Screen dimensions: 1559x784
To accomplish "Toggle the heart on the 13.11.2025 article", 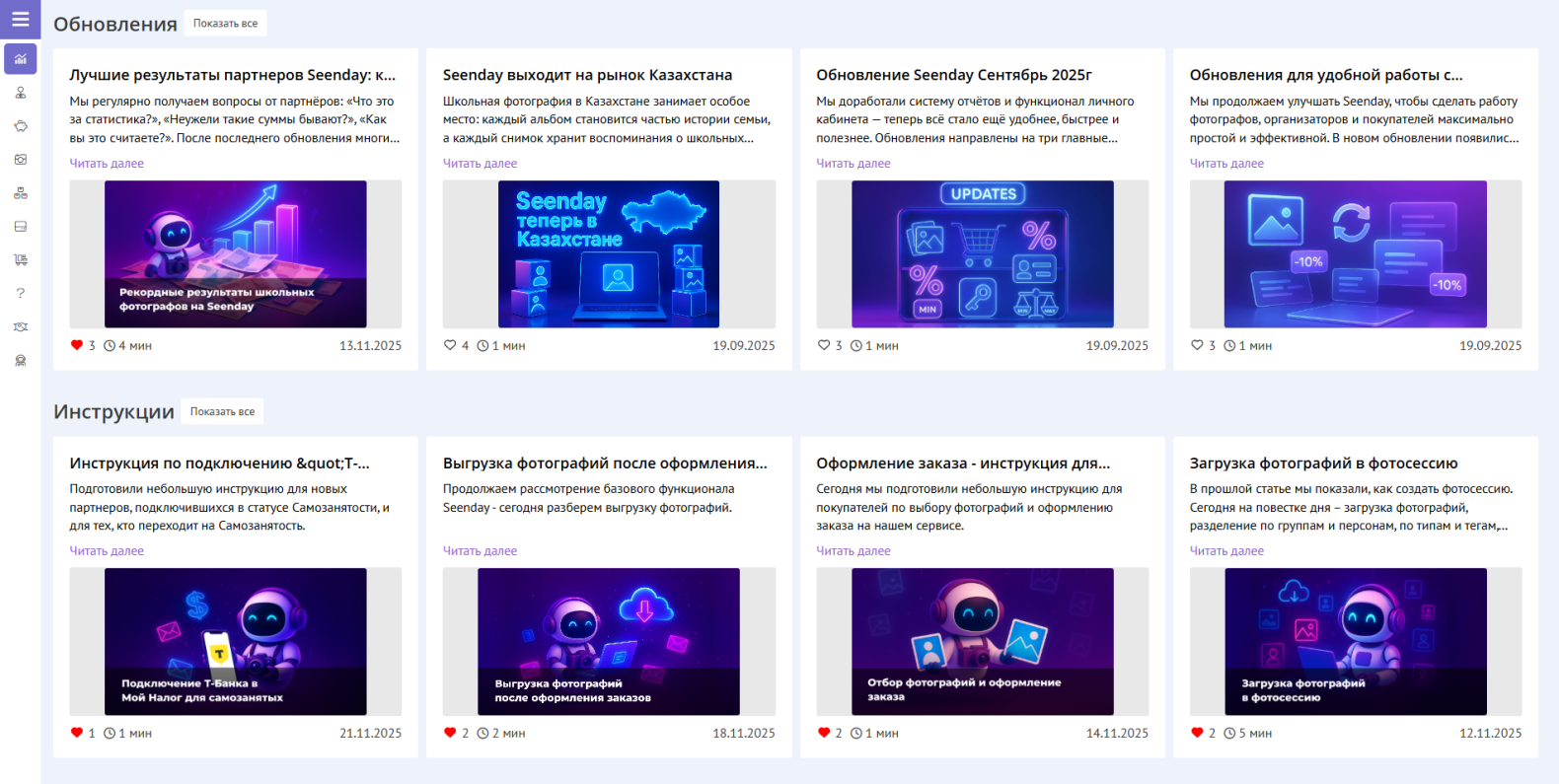I will click(77, 345).
